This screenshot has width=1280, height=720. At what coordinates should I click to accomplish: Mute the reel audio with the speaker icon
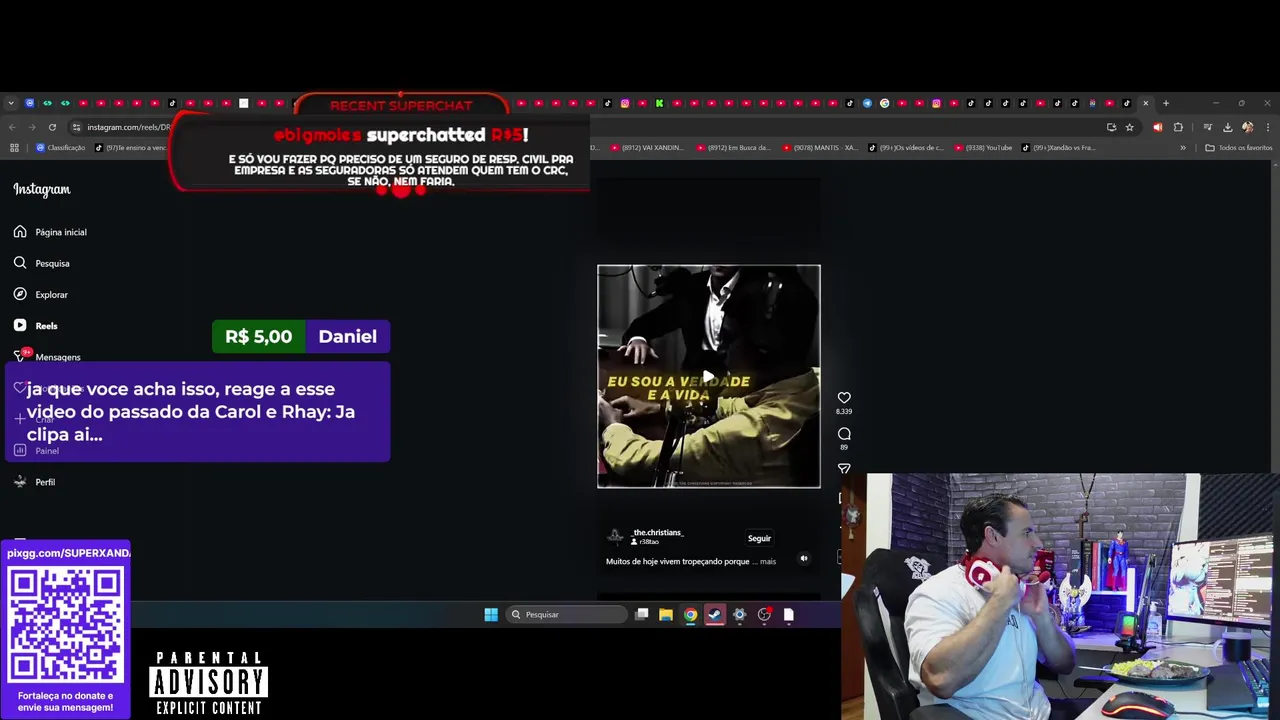[x=804, y=558]
